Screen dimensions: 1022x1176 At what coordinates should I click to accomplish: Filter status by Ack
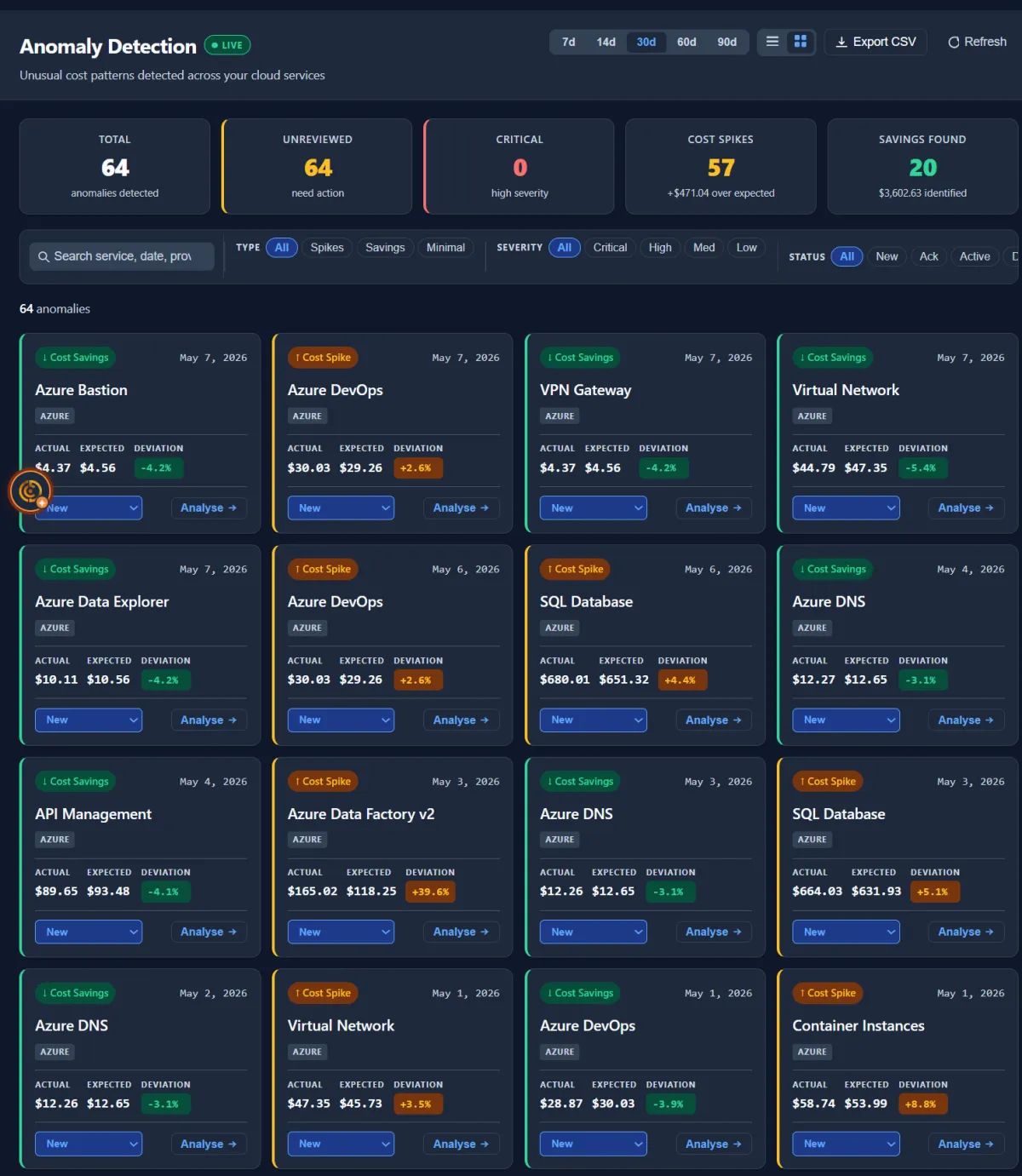point(929,256)
